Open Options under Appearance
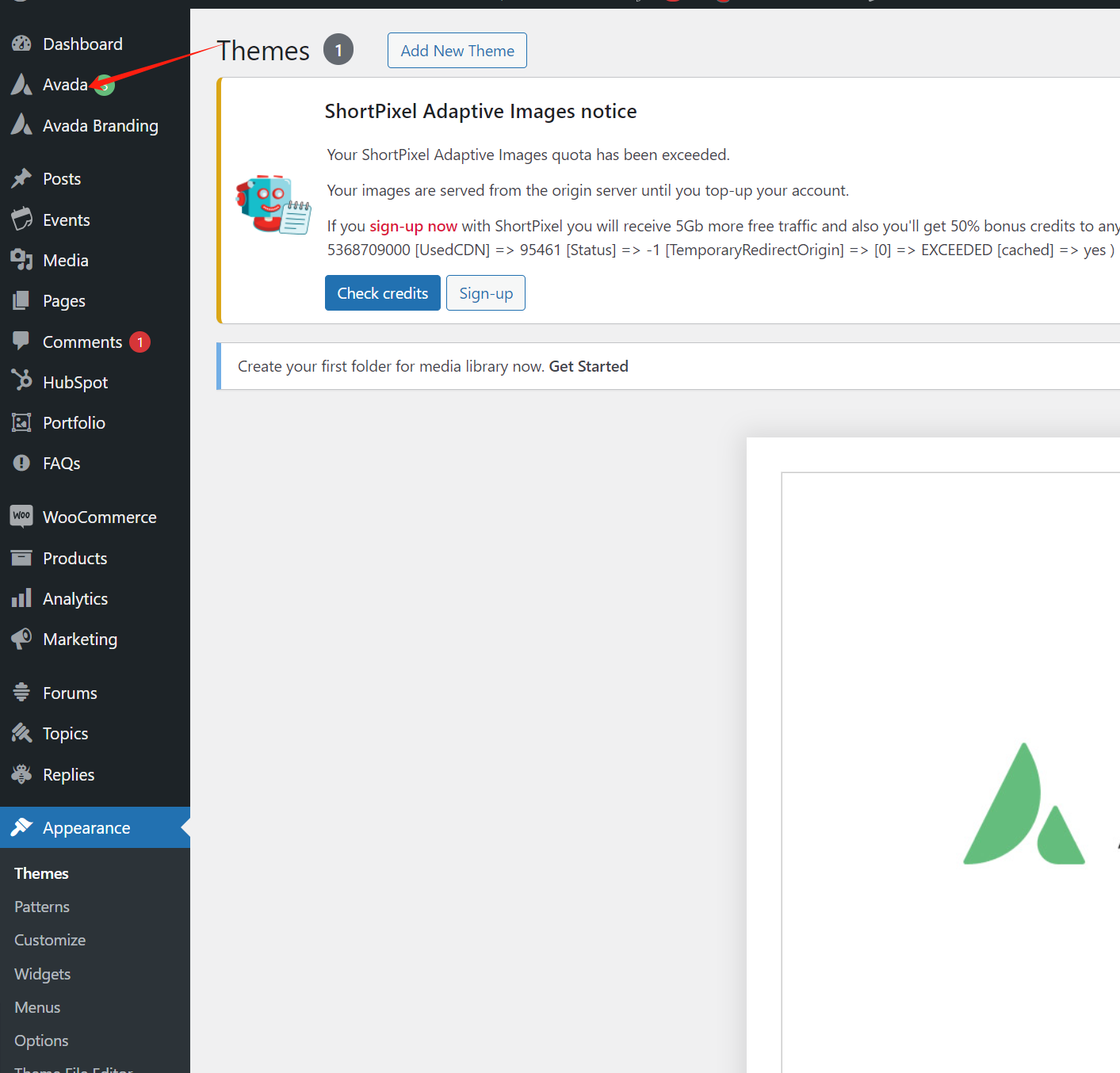The width and height of the screenshot is (1120, 1073). [41, 1041]
